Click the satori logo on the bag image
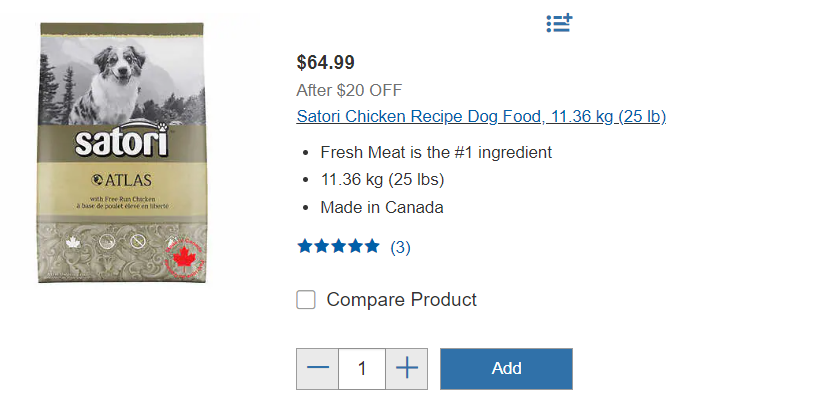The image size is (833, 409). click(120, 142)
